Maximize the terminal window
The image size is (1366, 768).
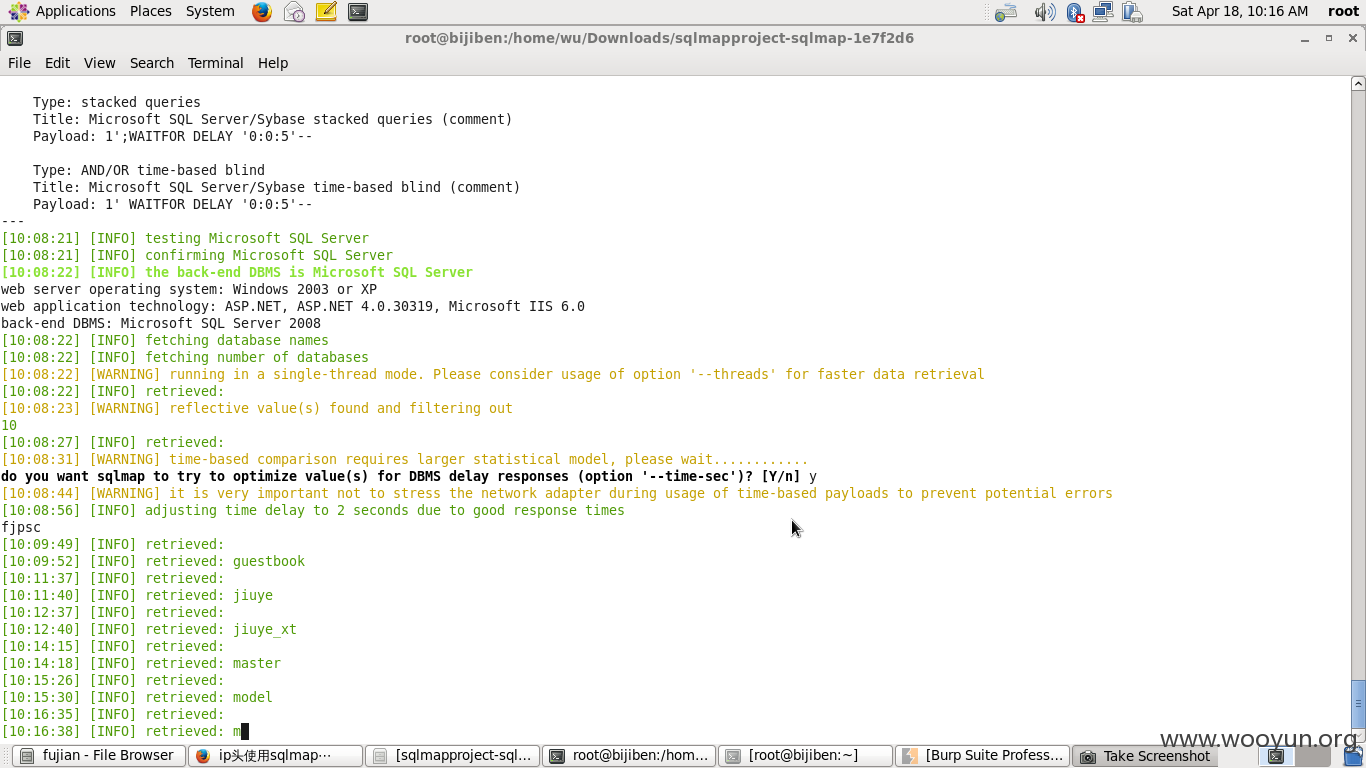tap(1329, 38)
